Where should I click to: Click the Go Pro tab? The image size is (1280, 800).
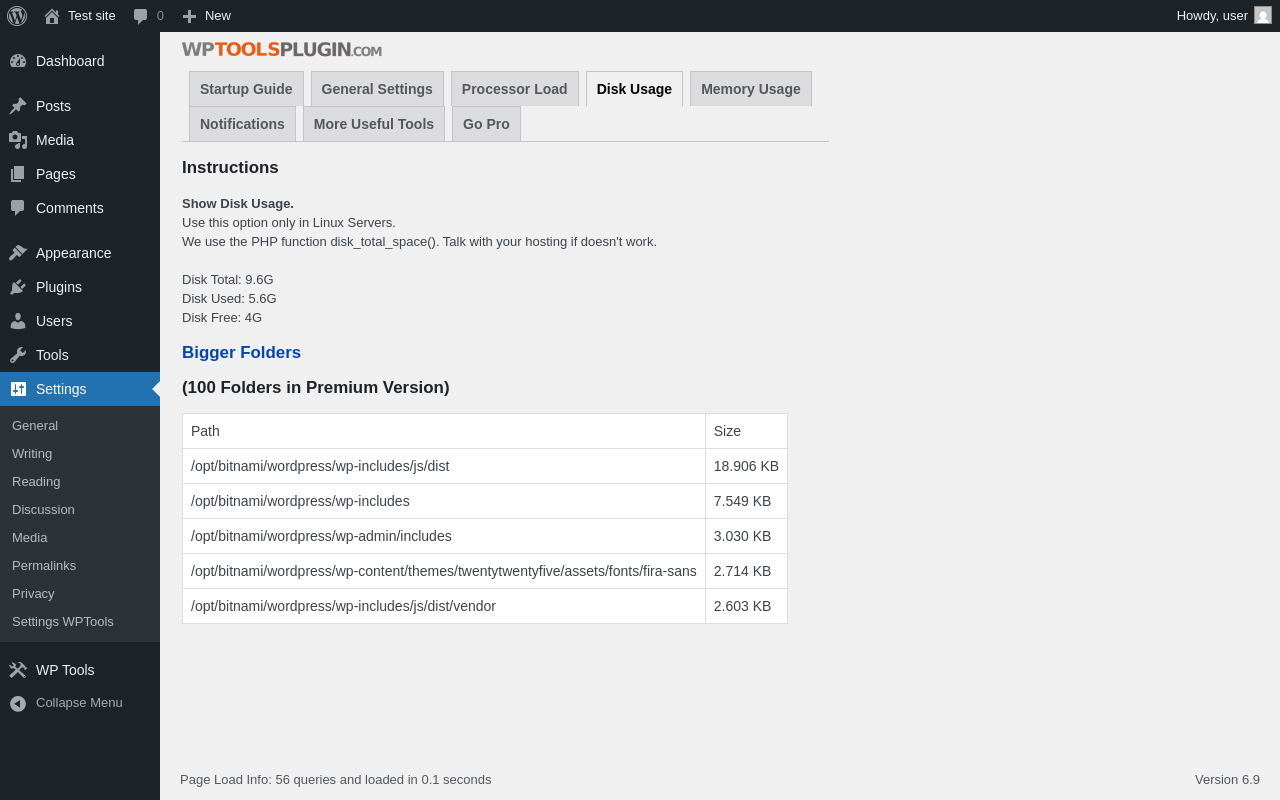tap(486, 124)
